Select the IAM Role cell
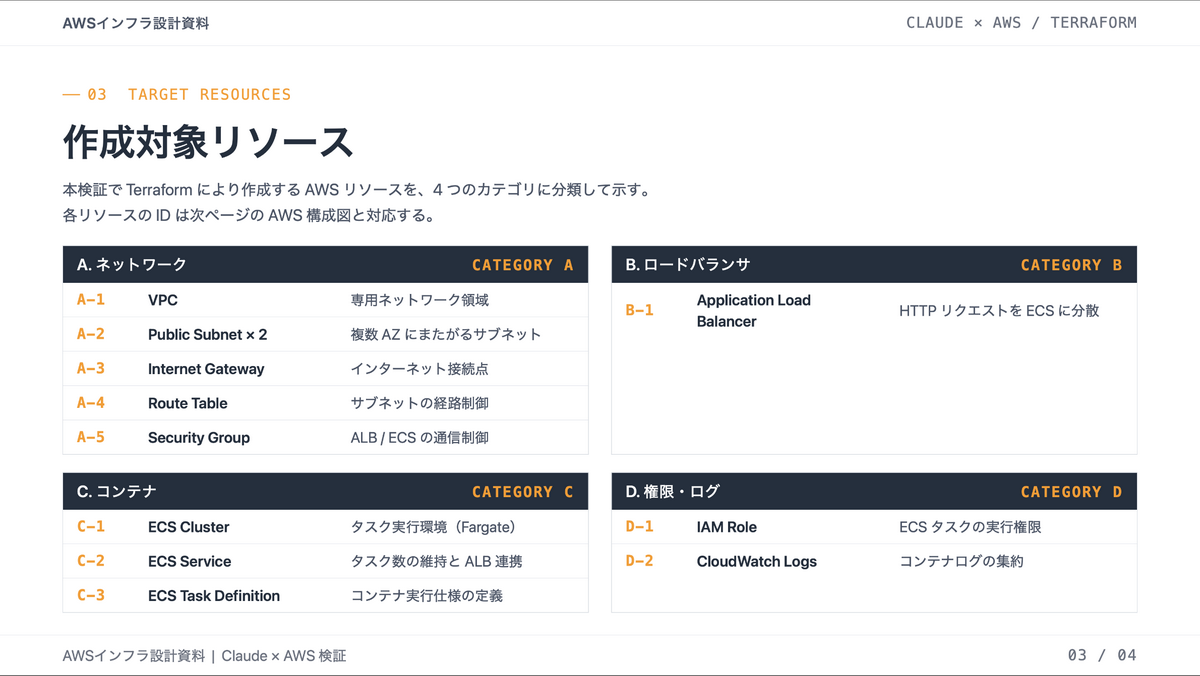 click(x=727, y=527)
